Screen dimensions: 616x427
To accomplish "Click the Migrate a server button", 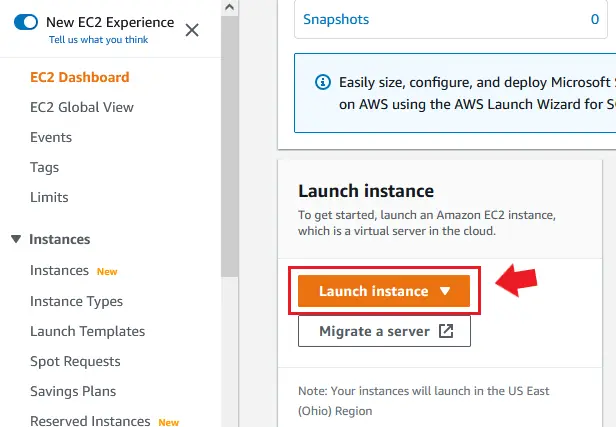I will click(x=384, y=331).
